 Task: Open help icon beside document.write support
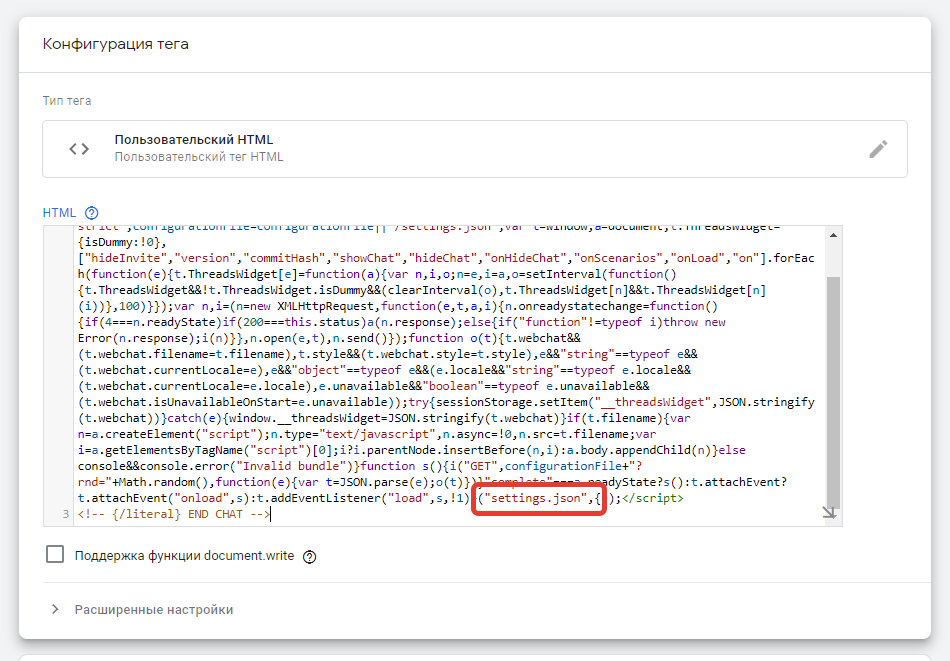(310, 557)
